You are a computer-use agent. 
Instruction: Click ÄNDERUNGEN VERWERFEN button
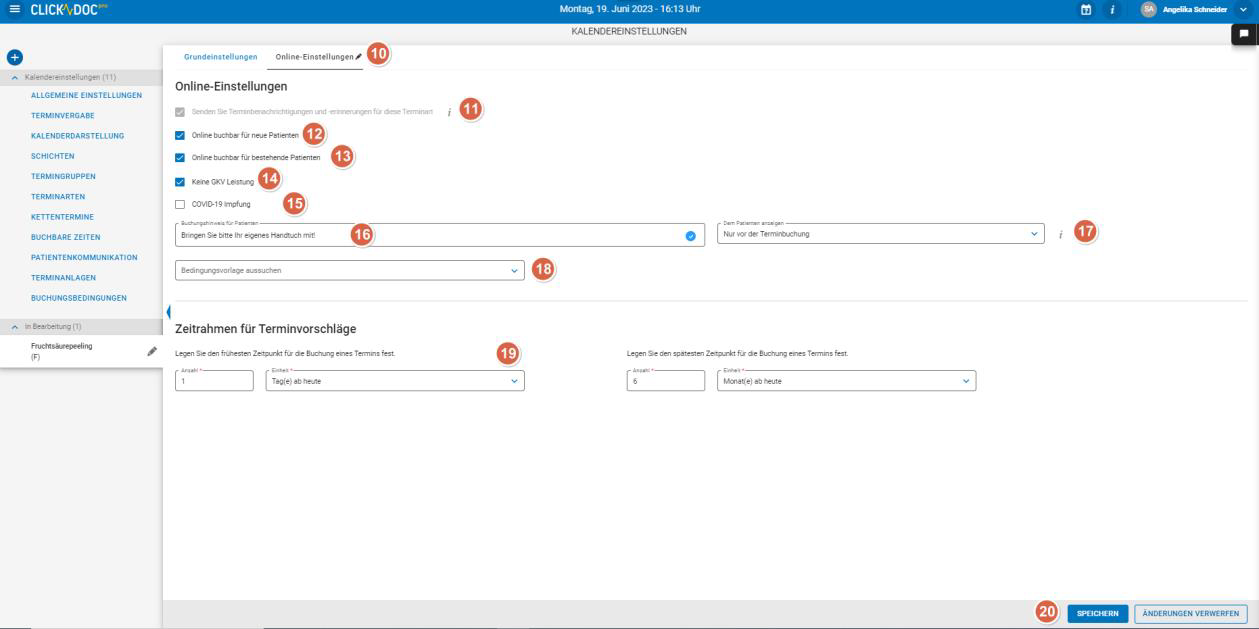click(1191, 614)
